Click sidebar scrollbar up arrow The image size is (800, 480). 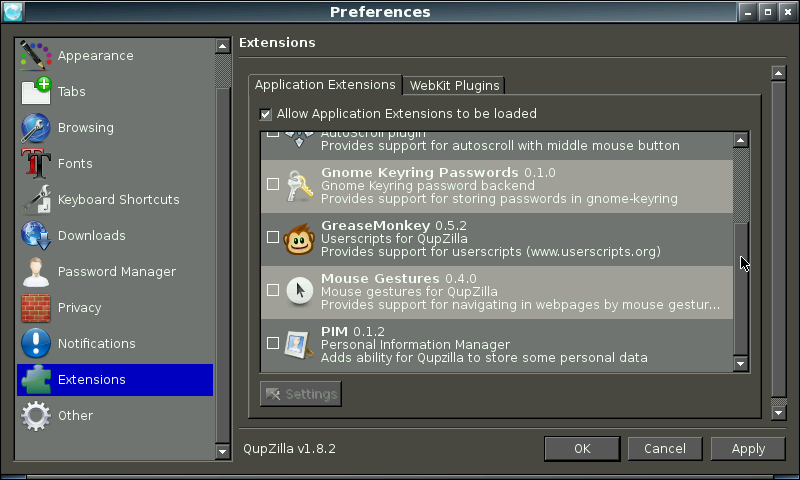222,46
